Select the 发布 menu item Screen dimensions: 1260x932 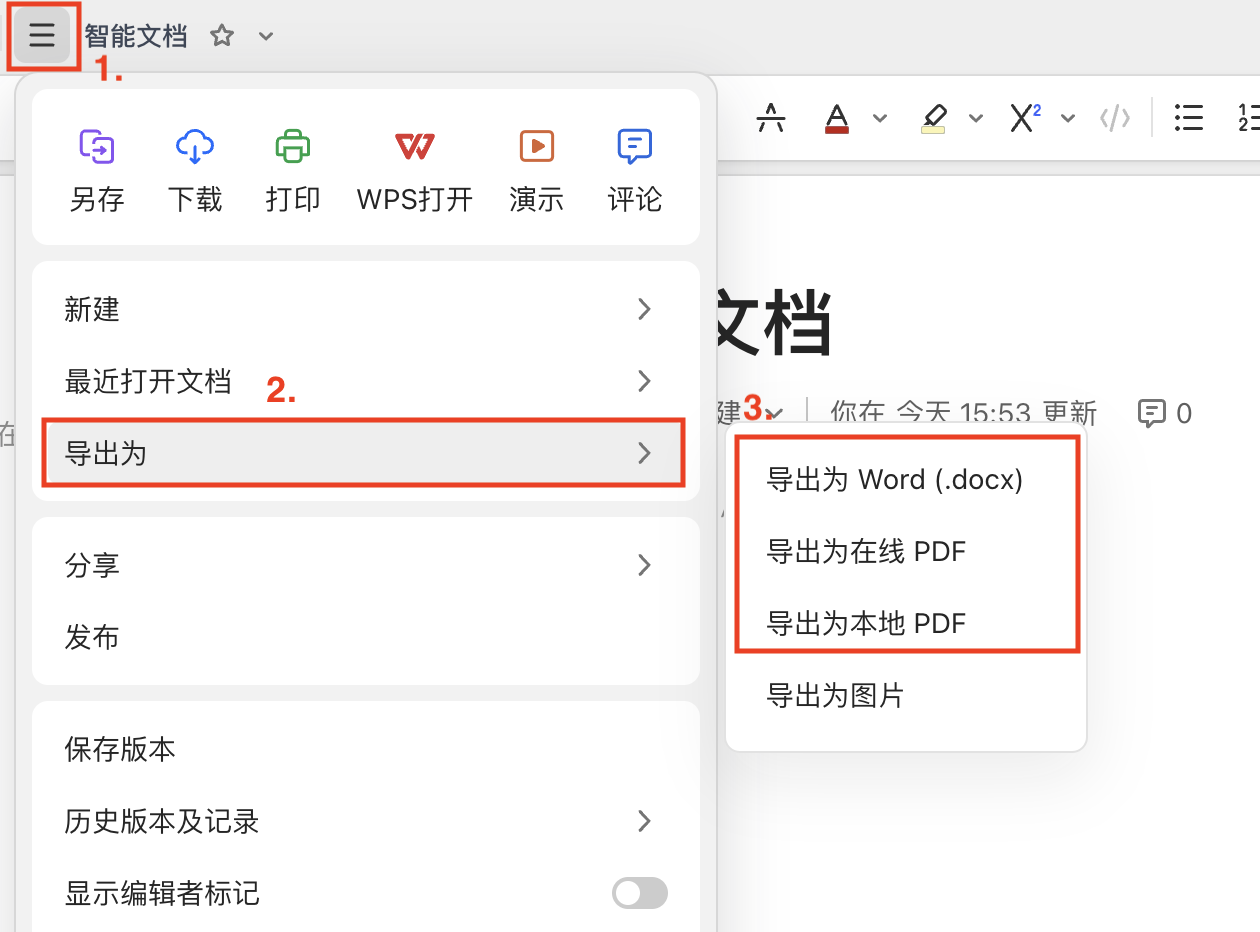tap(365, 637)
